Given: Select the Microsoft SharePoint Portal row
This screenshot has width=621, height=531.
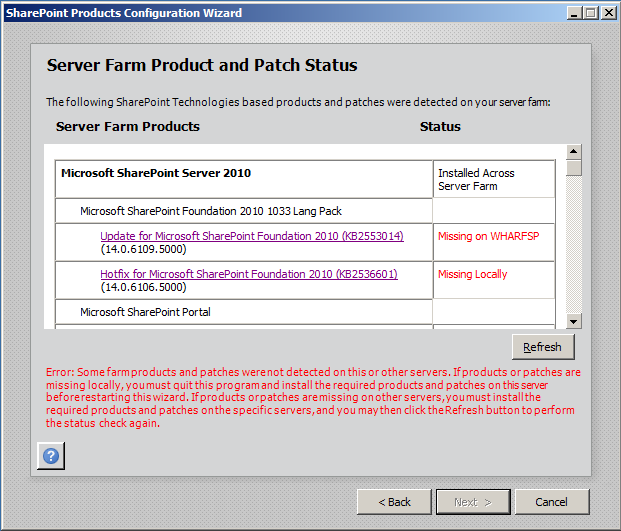Looking at the screenshot, I should click(x=145, y=312).
